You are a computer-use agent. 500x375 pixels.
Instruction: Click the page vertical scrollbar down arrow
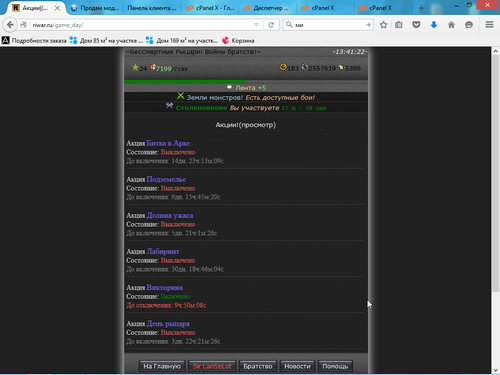495,370
